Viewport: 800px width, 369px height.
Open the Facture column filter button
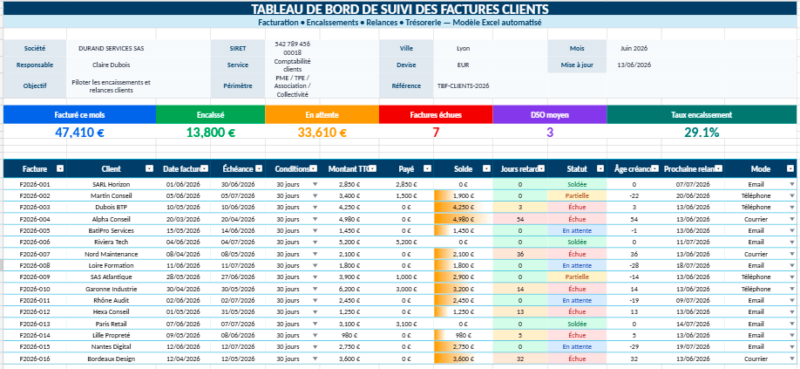60,168
